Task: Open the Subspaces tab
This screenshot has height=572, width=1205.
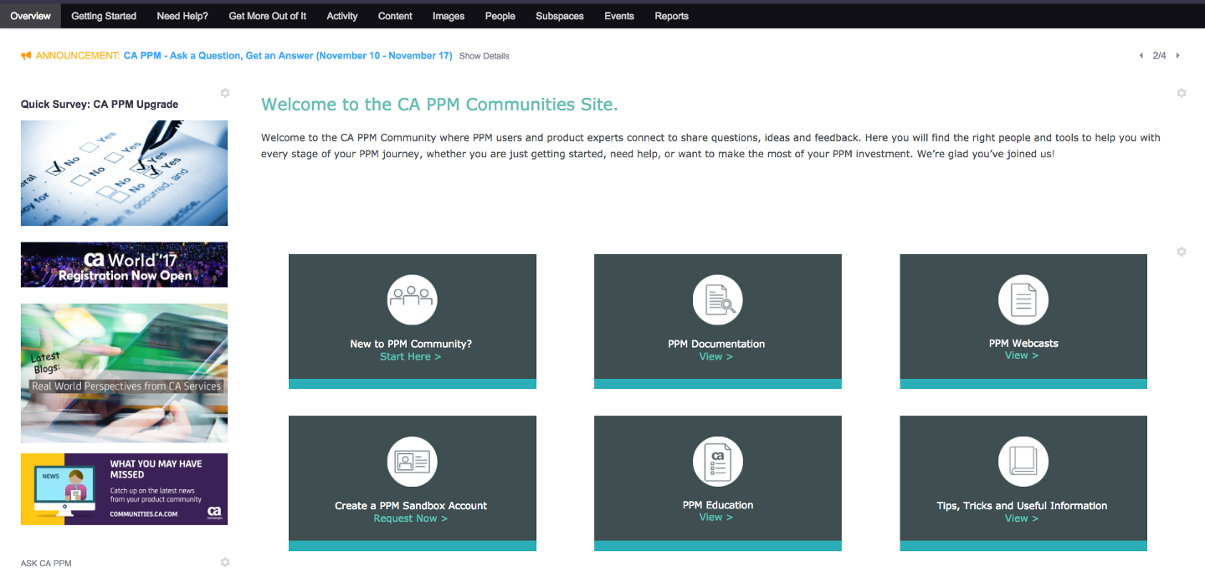Action: [x=559, y=16]
